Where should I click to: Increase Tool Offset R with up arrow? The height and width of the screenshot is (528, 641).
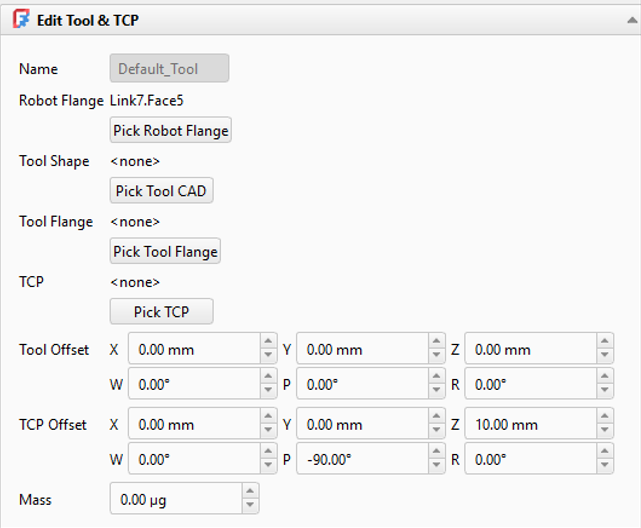click(605, 376)
